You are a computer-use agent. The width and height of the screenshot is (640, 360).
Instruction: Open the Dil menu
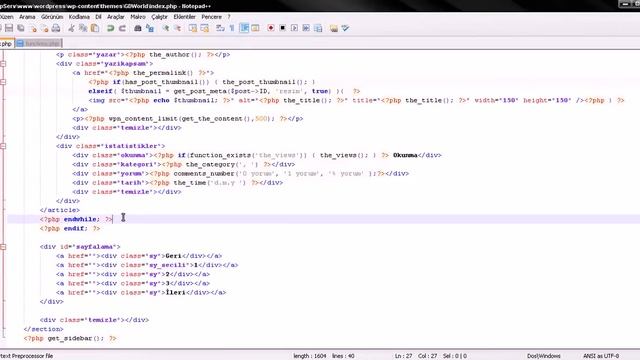[x=98, y=17]
